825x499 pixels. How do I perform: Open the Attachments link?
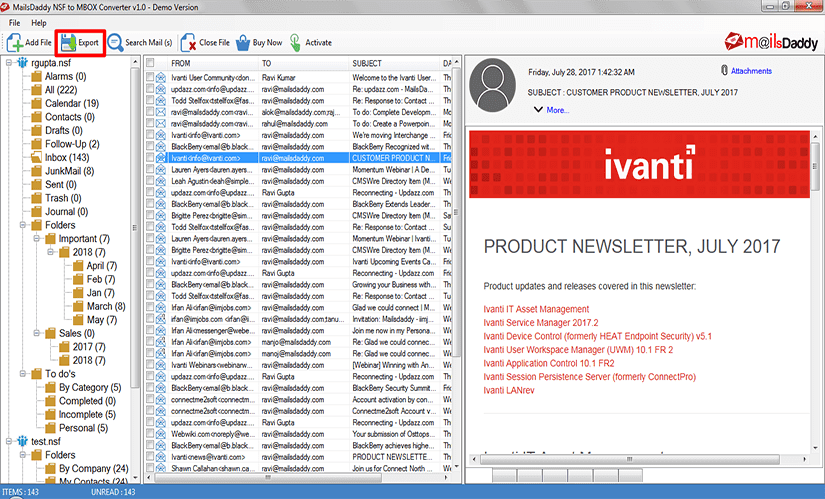[751, 71]
